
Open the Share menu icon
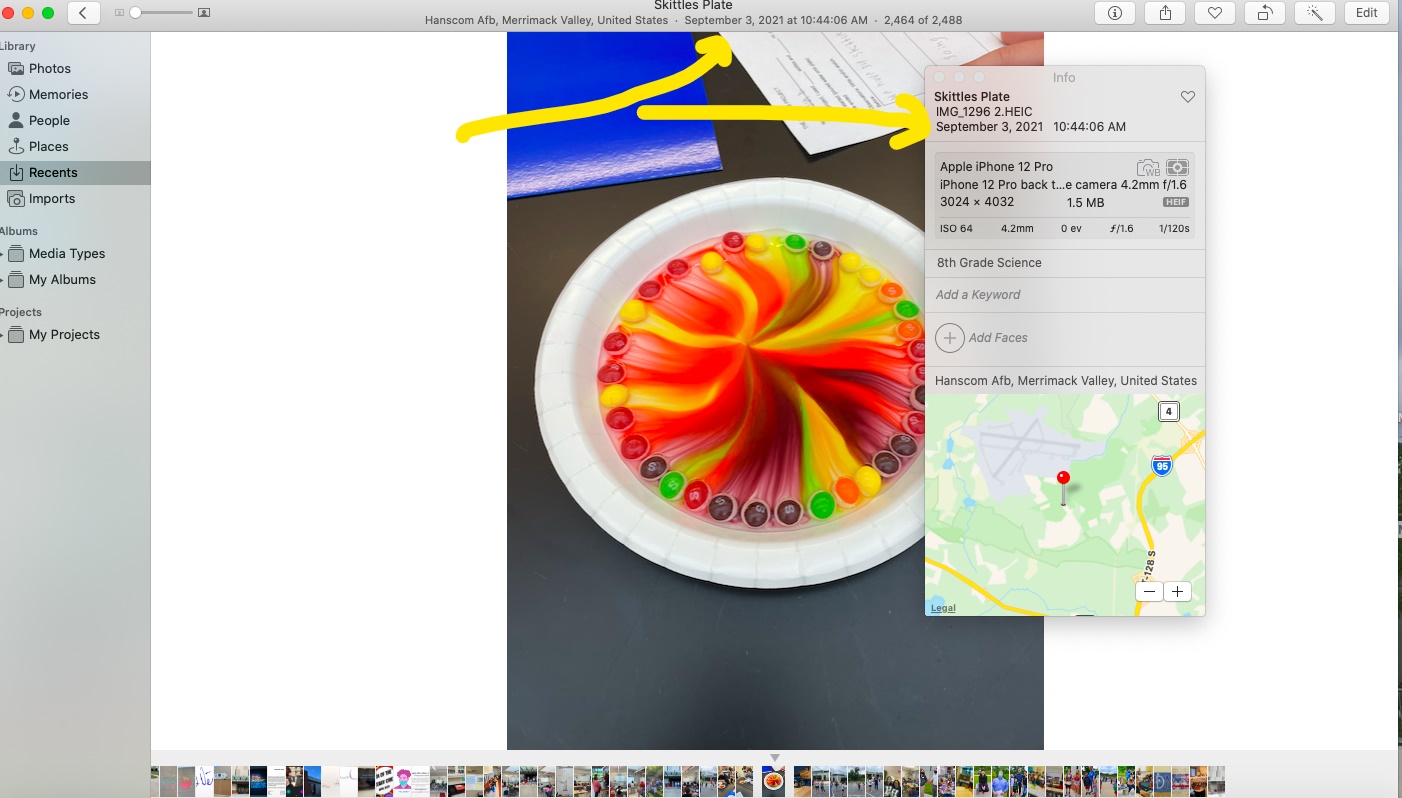pos(1165,13)
